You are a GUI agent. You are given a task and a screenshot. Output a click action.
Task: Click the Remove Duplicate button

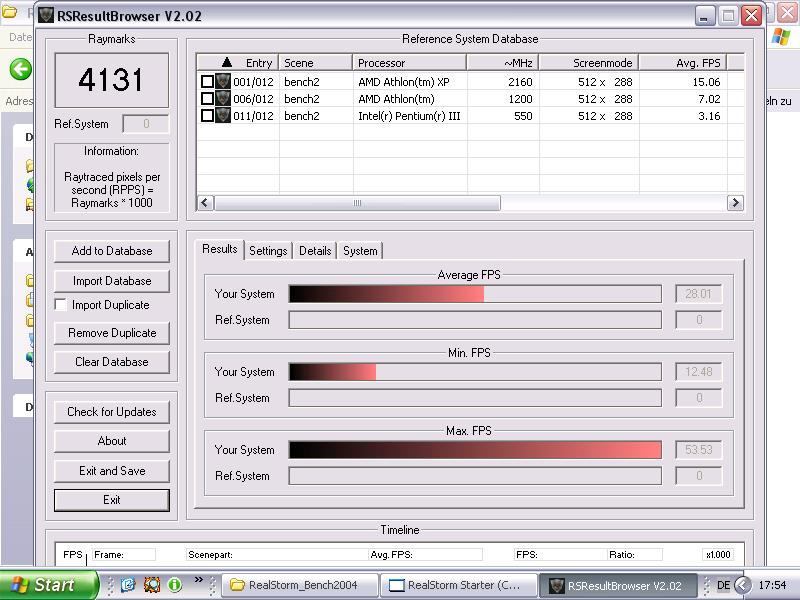click(x=112, y=333)
